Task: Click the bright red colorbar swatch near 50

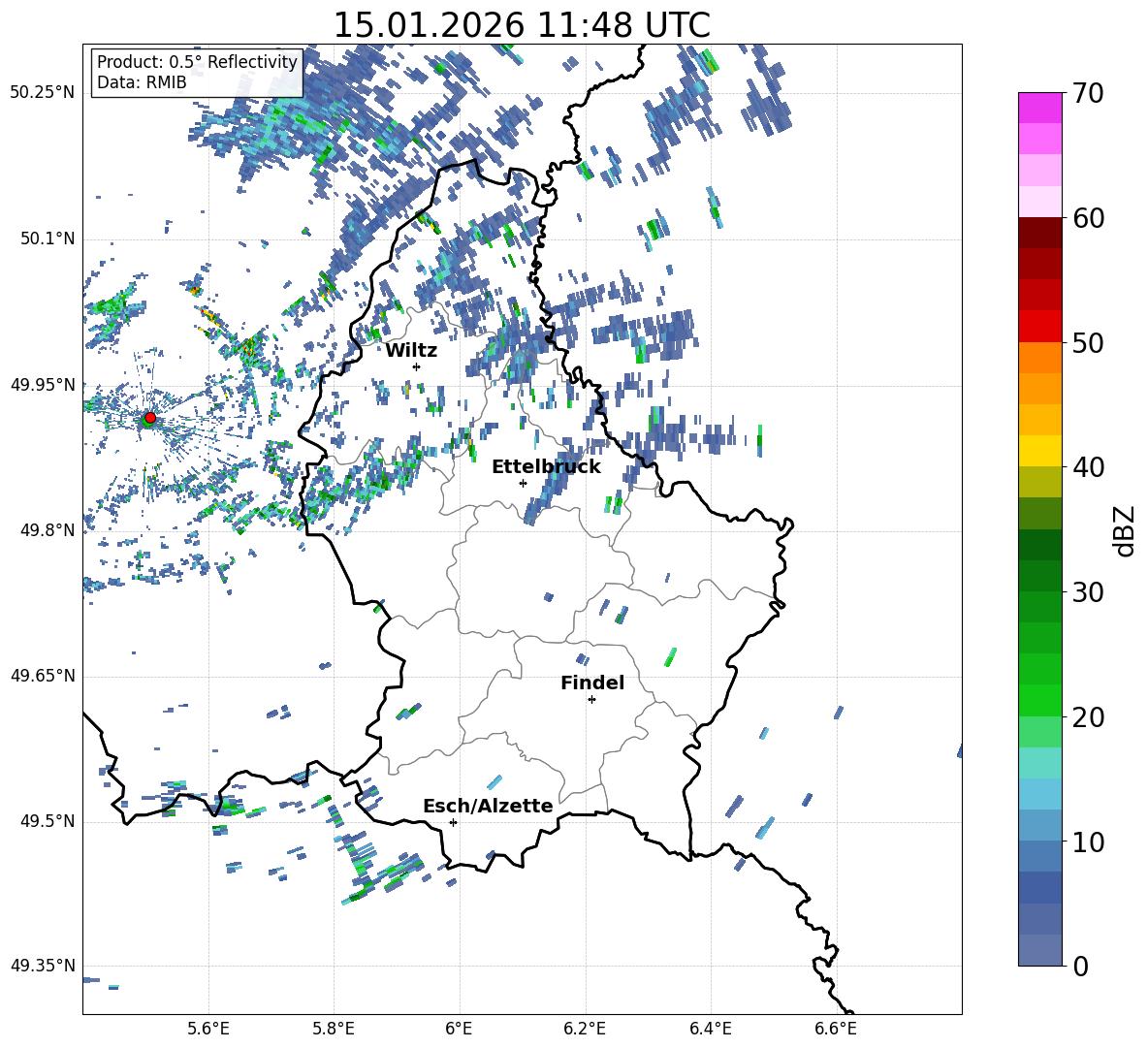Action: [1039, 327]
